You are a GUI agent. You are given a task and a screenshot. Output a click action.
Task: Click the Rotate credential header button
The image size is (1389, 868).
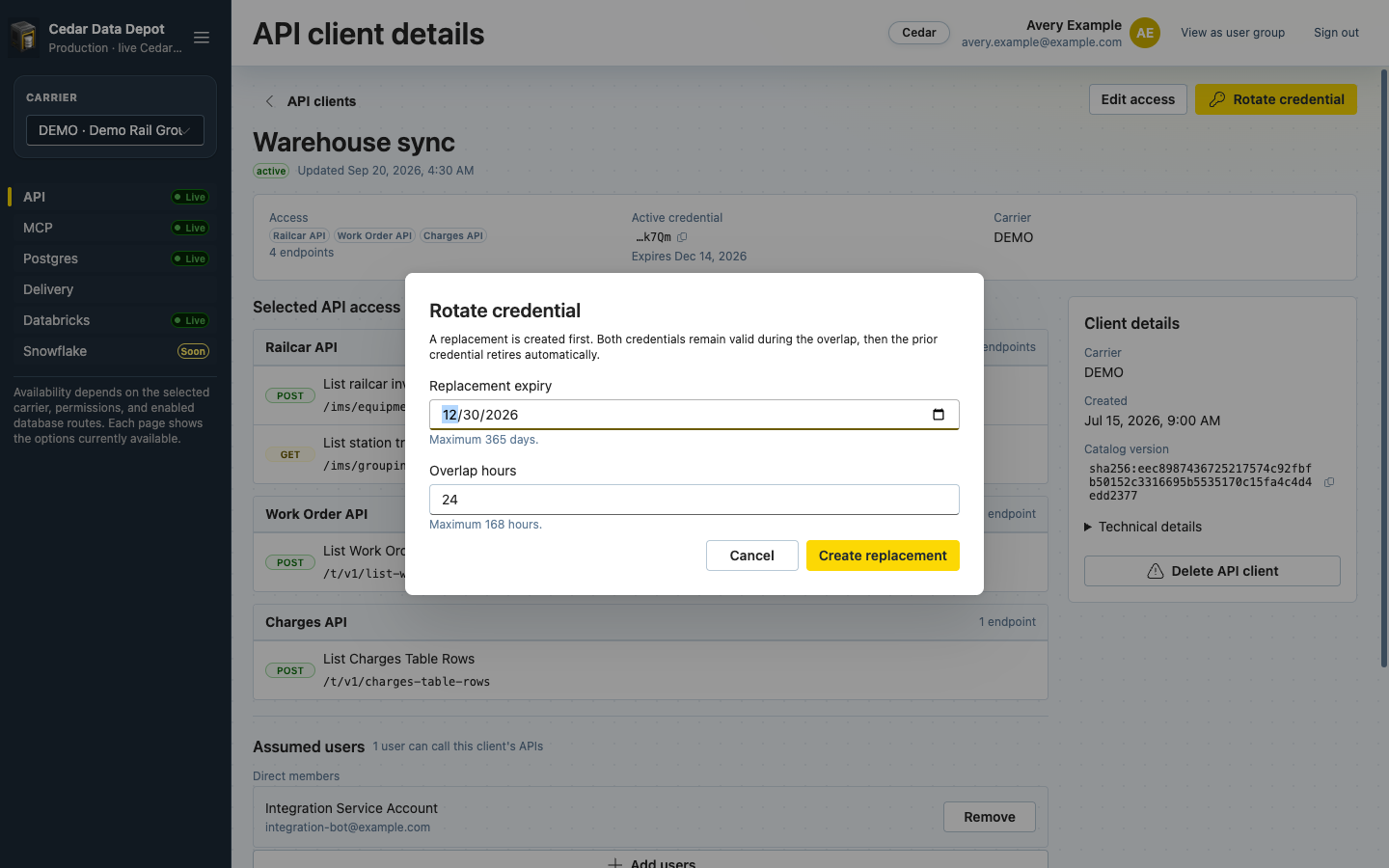[x=1276, y=99]
